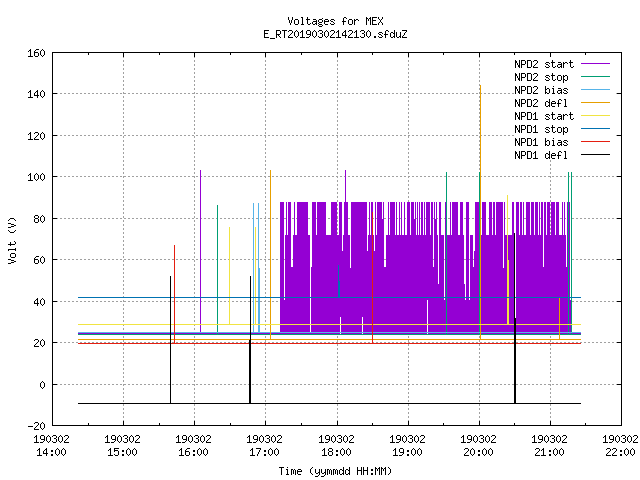Click the 20:00 tick label on x-axis

click(478, 446)
